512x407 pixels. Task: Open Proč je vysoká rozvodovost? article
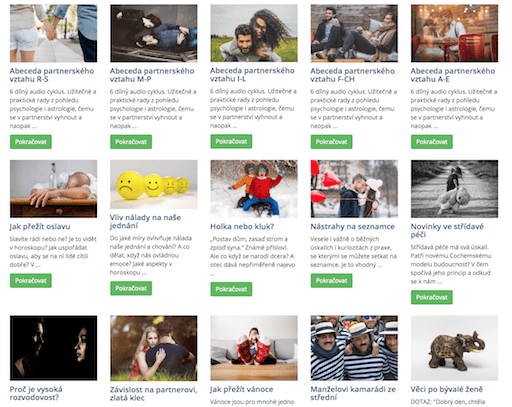point(36,393)
